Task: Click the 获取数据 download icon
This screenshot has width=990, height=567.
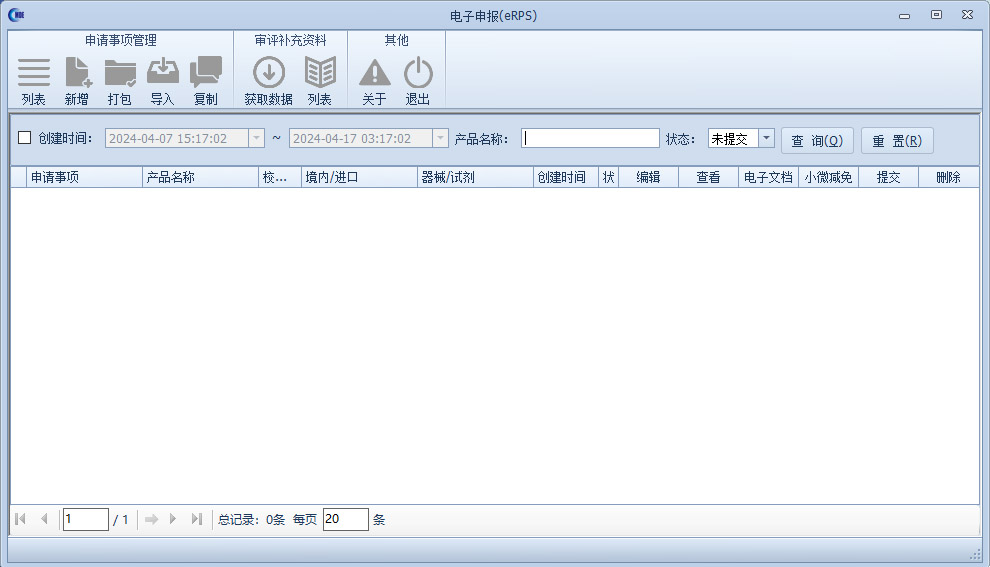Action: click(268, 73)
